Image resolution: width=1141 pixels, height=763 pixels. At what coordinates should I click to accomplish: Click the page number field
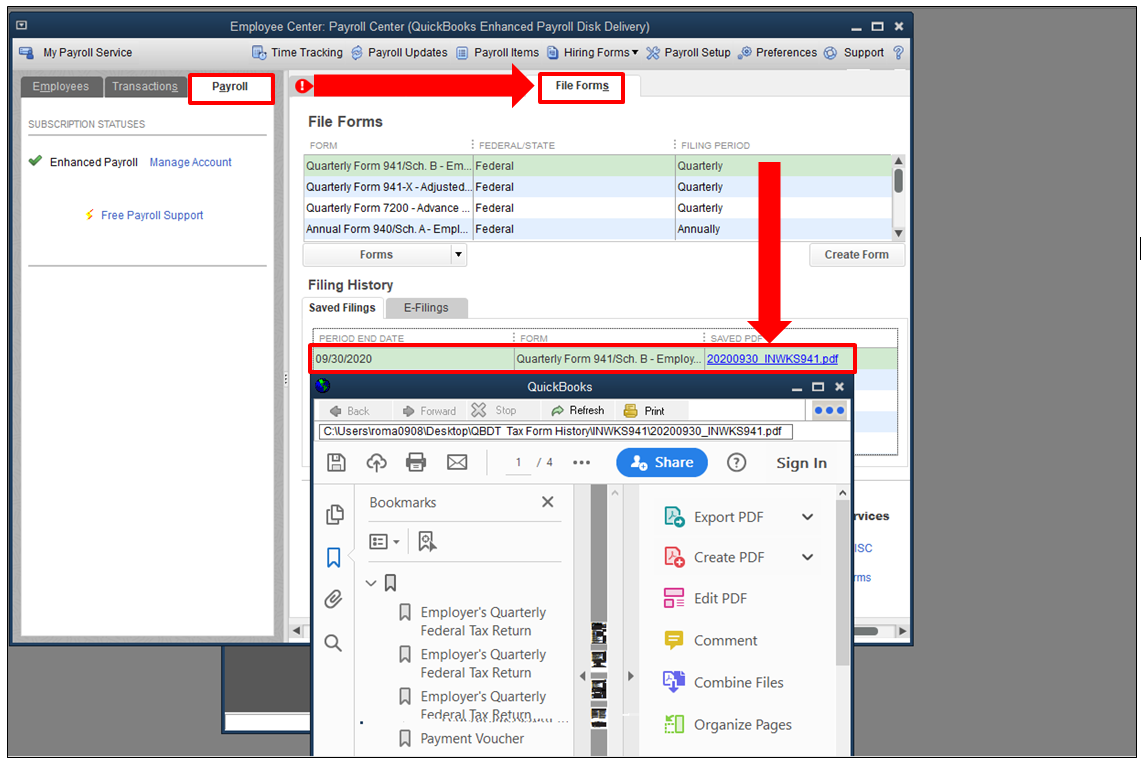point(518,463)
